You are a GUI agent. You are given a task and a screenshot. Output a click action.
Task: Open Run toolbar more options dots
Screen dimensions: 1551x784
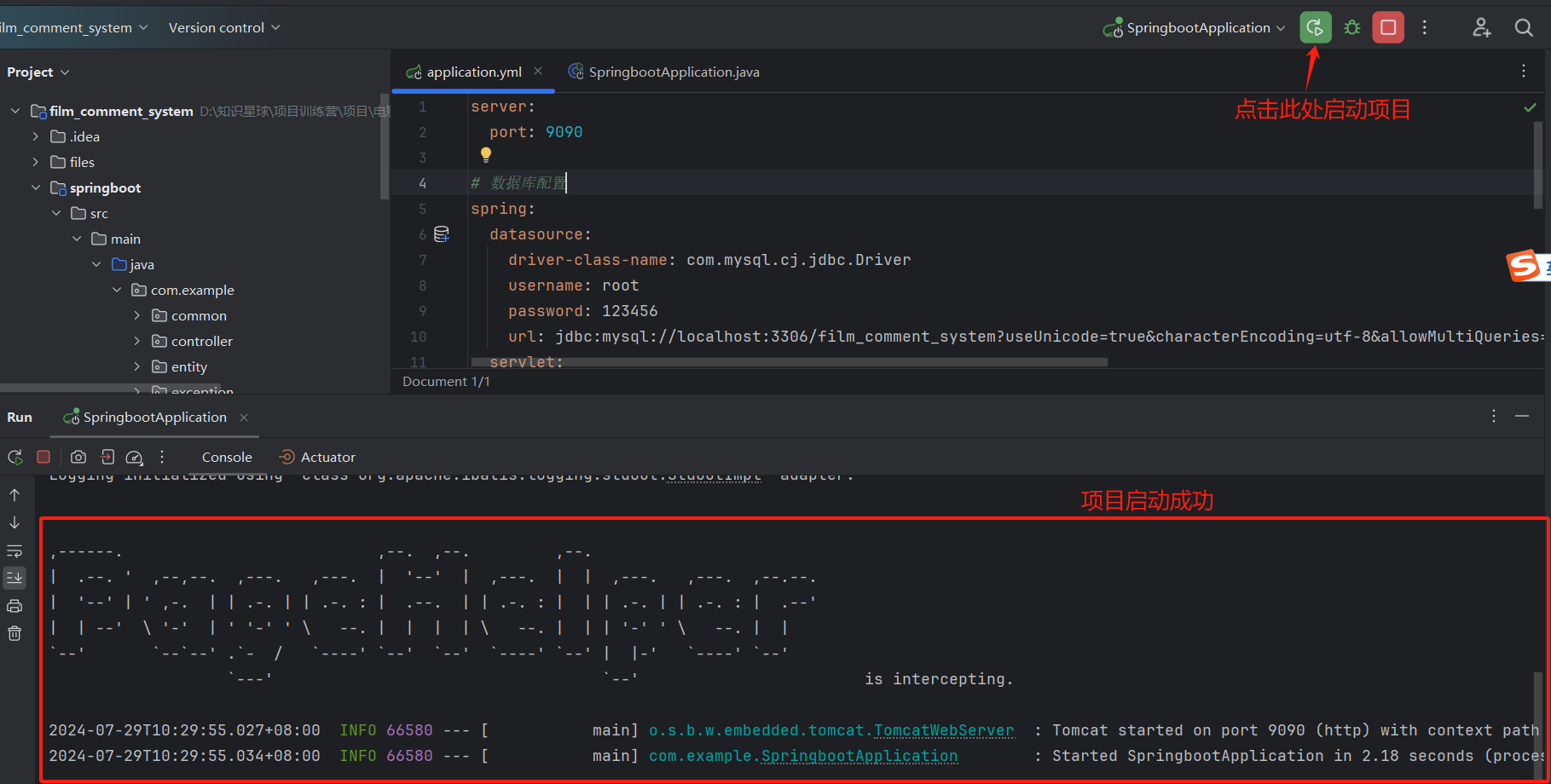(x=162, y=457)
